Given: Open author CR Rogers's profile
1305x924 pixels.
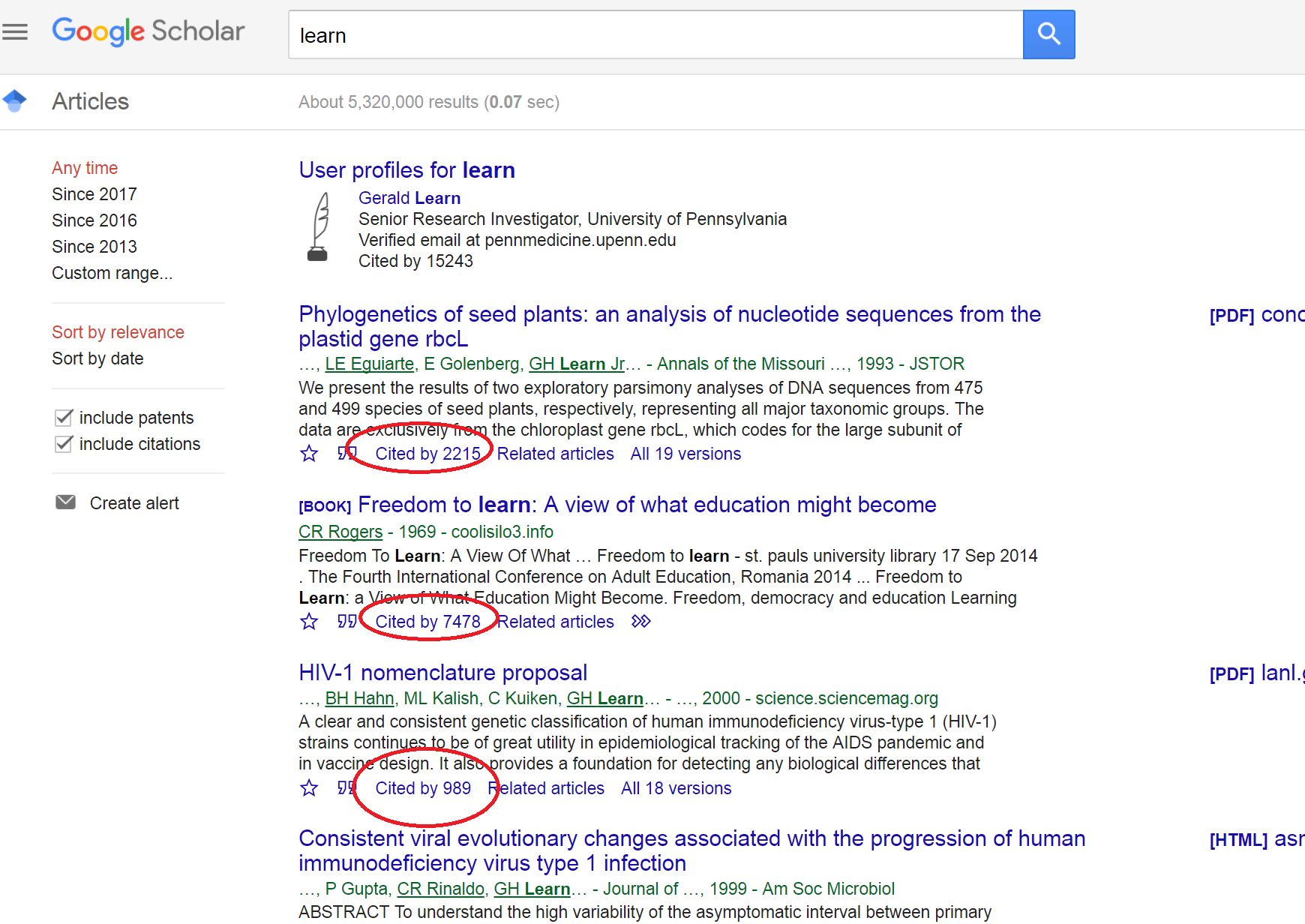Looking at the screenshot, I should pyautogui.click(x=340, y=532).
